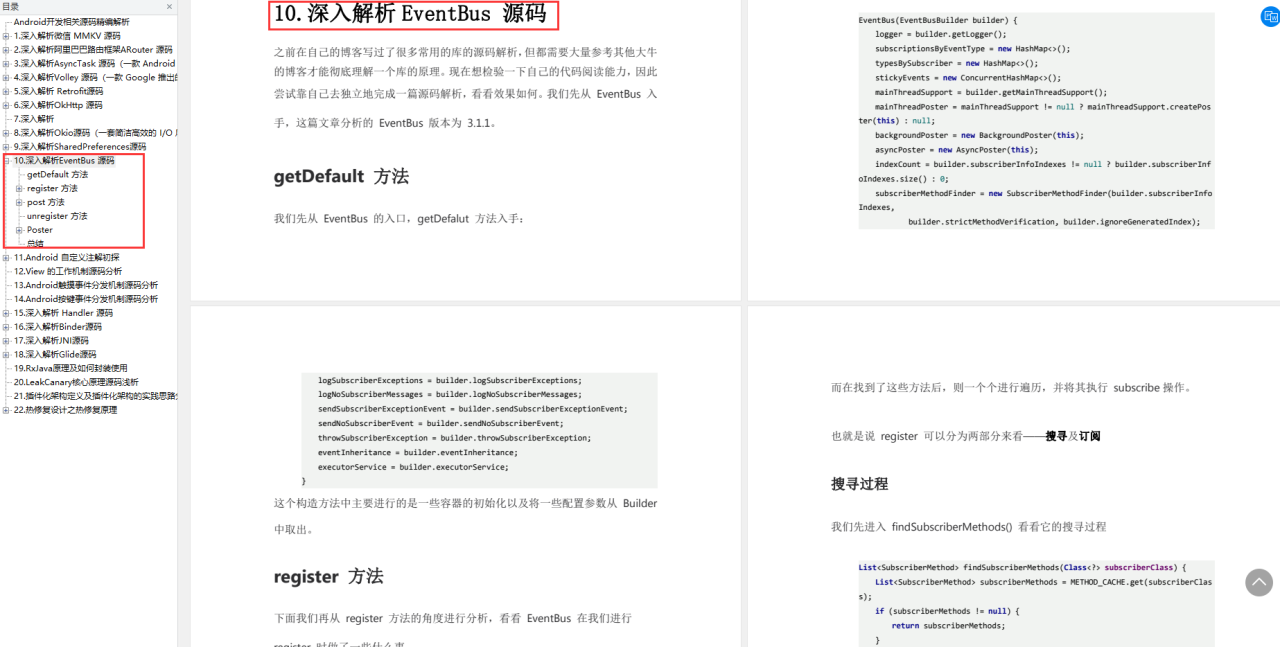The height and width of the screenshot is (647, 1280).
Task: Jump to 12.View 的工作机制源码分析
Action: (x=68, y=271)
